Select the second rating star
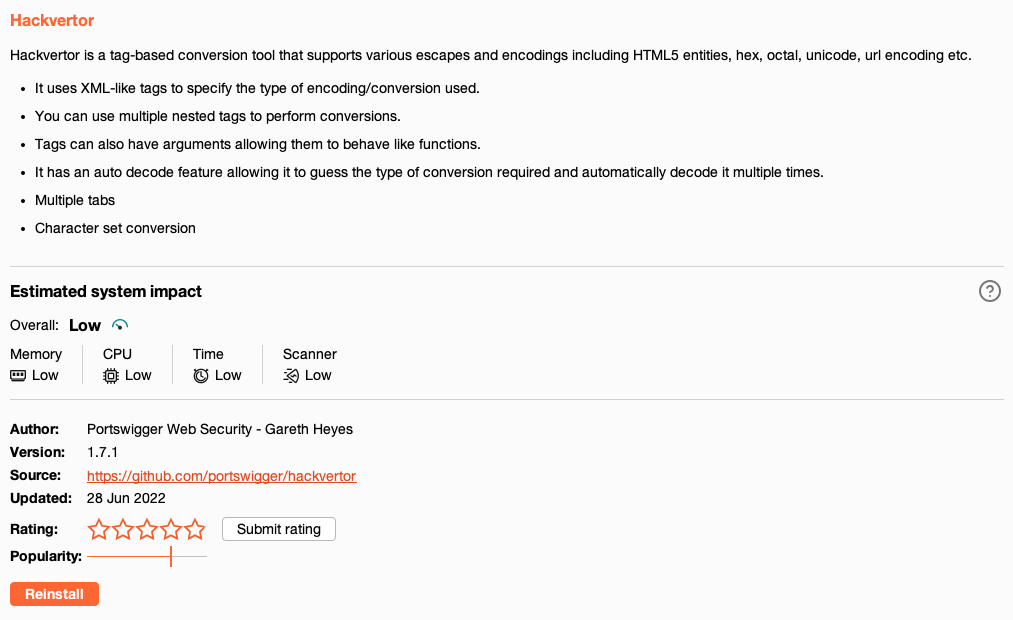 pyautogui.click(x=122, y=529)
